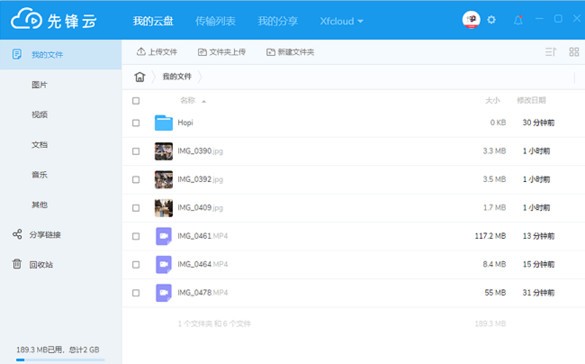585x364 pixels.
Task: Click the IMG_0478 video file icon
Action: coord(163,292)
